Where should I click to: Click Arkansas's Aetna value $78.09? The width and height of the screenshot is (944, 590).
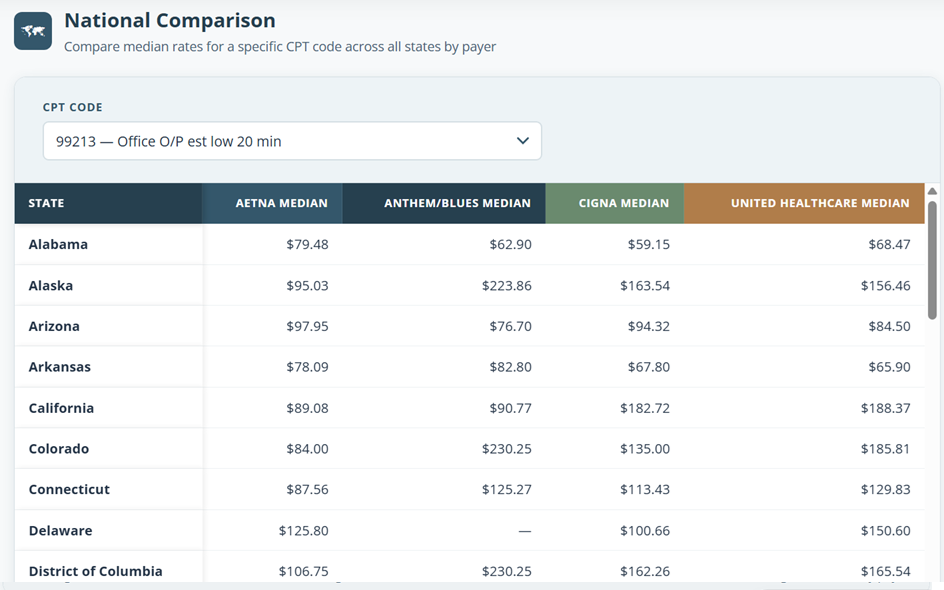(307, 367)
